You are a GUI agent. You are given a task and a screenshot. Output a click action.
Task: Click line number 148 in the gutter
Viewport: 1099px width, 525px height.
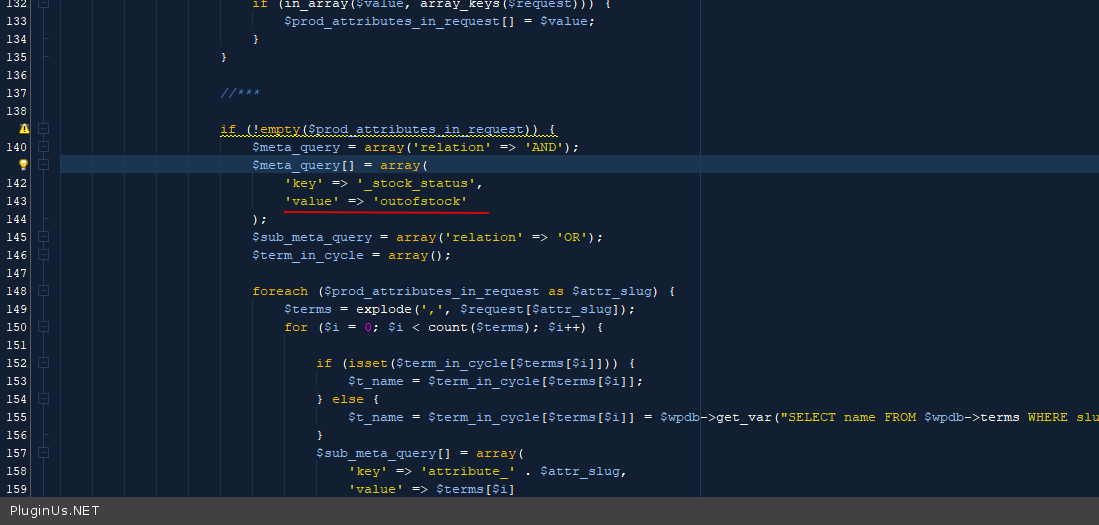click(16, 292)
